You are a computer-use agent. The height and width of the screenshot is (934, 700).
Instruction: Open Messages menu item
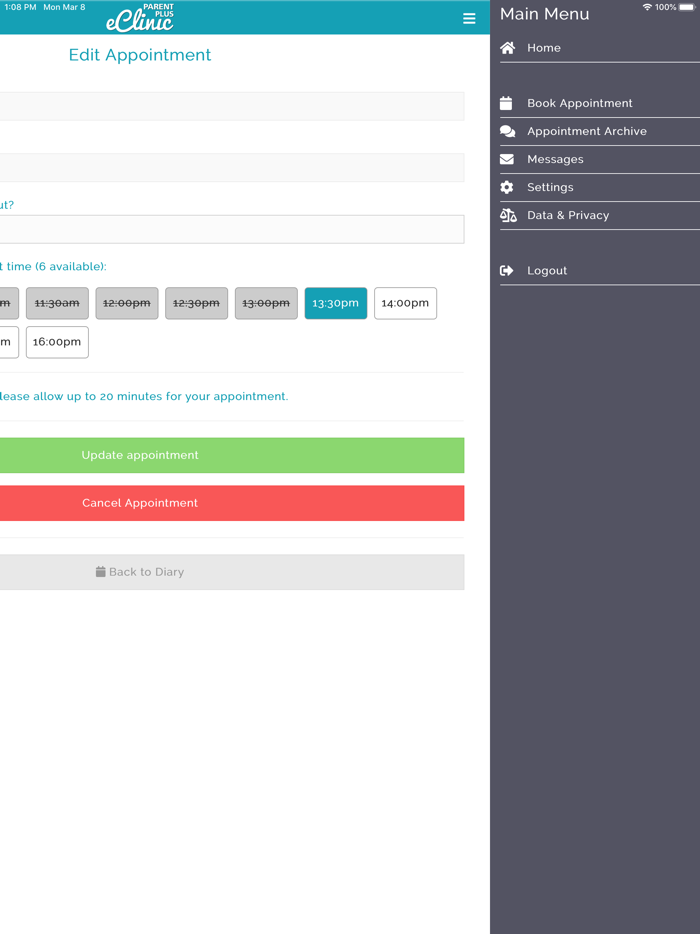click(599, 159)
